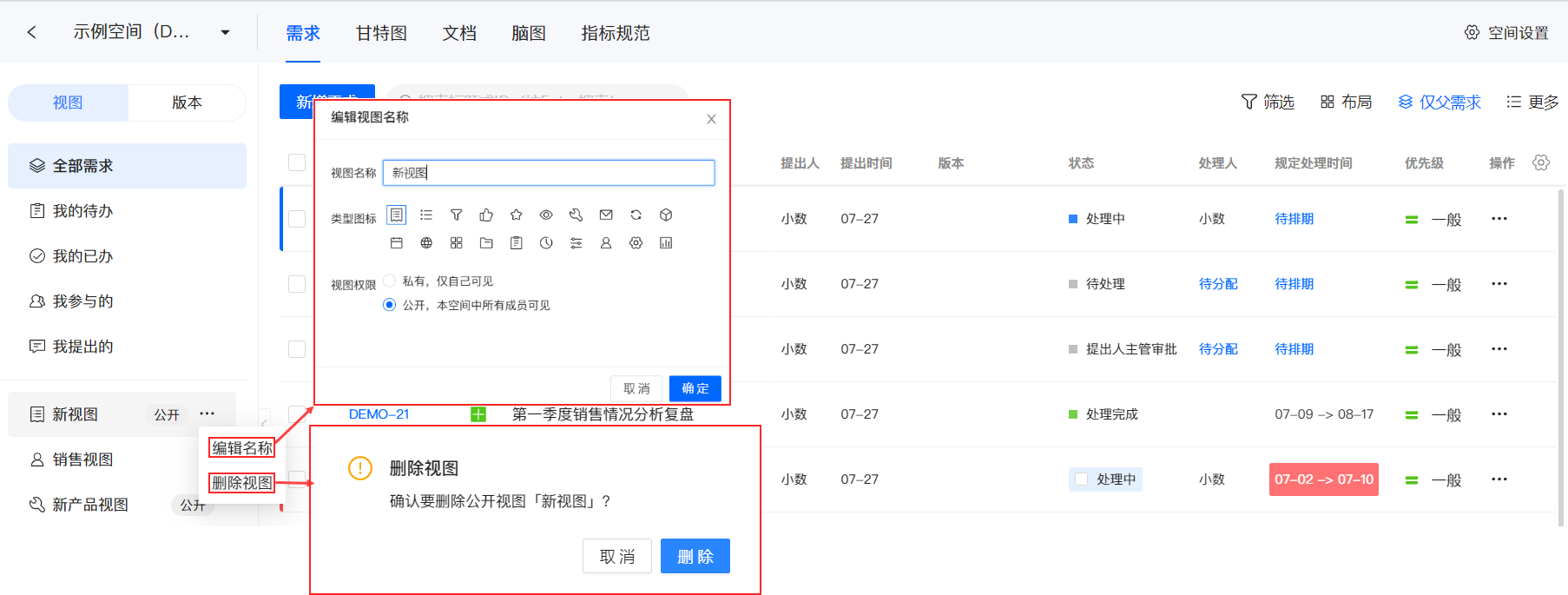The width and height of the screenshot is (1568, 595).
Task: Open the 更多 more options menu
Action: [1532, 102]
